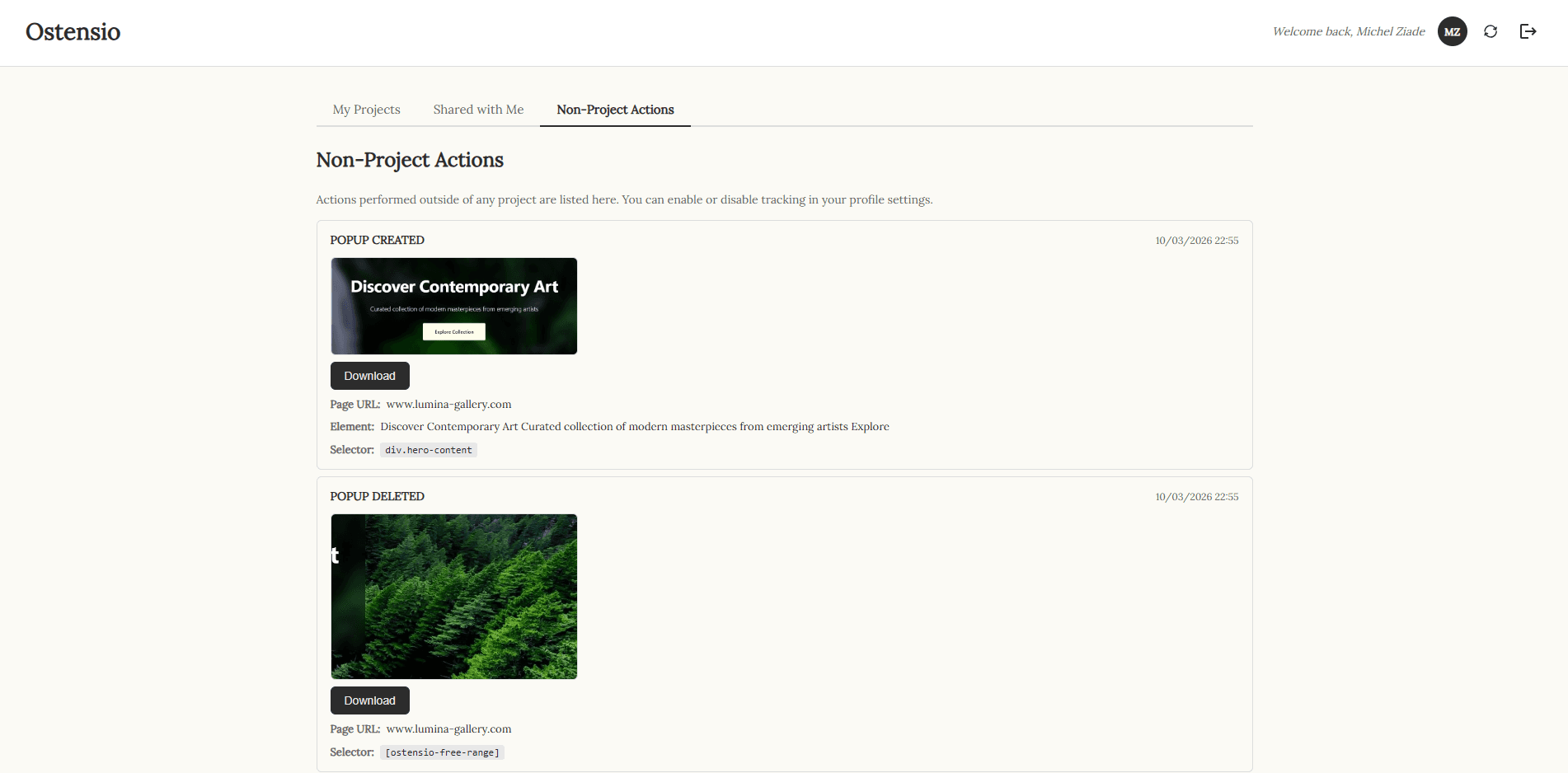Select the Popup Created card title
This screenshot has width=1568, height=773.
click(377, 240)
